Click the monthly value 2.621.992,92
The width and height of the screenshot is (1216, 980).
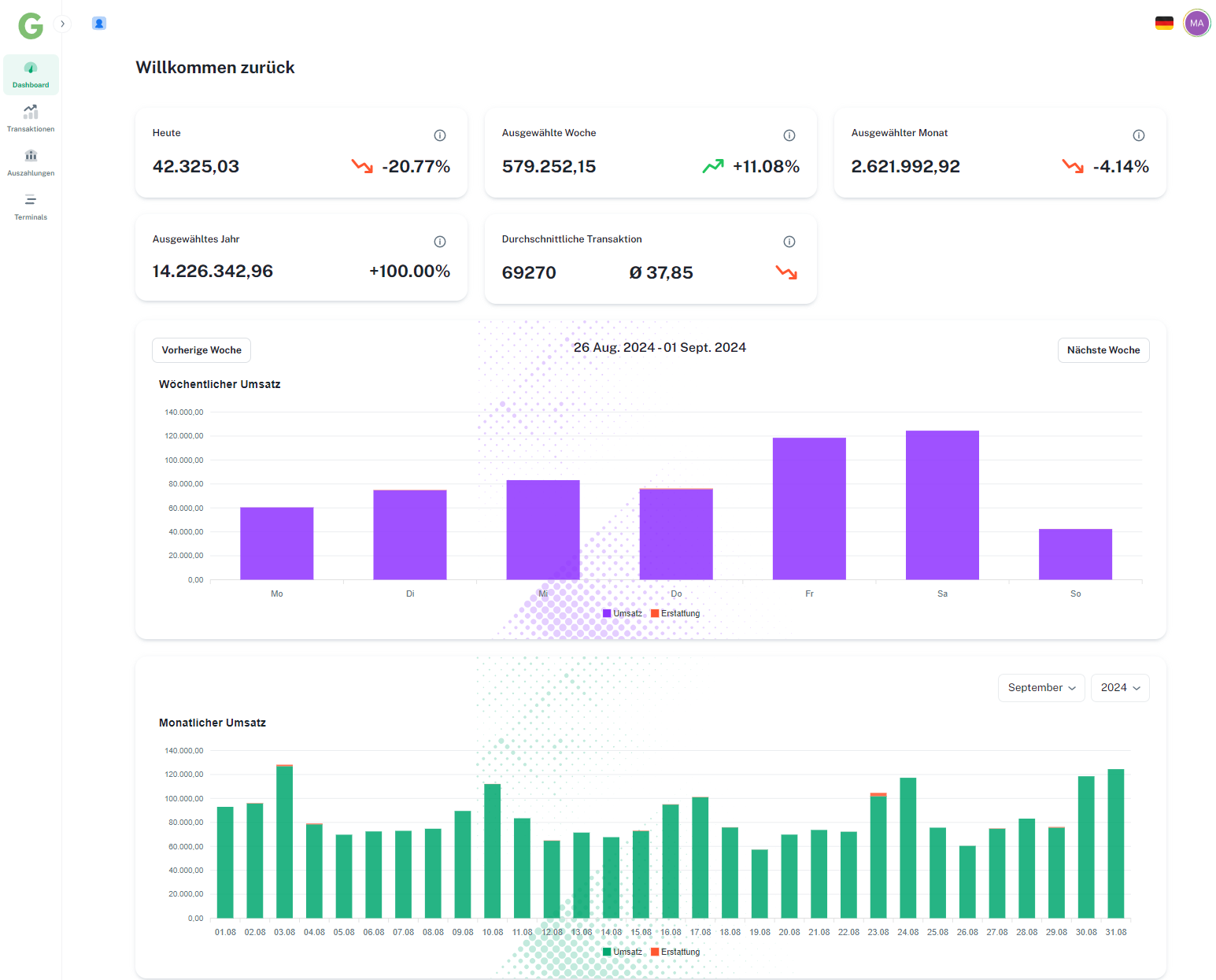[906, 167]
